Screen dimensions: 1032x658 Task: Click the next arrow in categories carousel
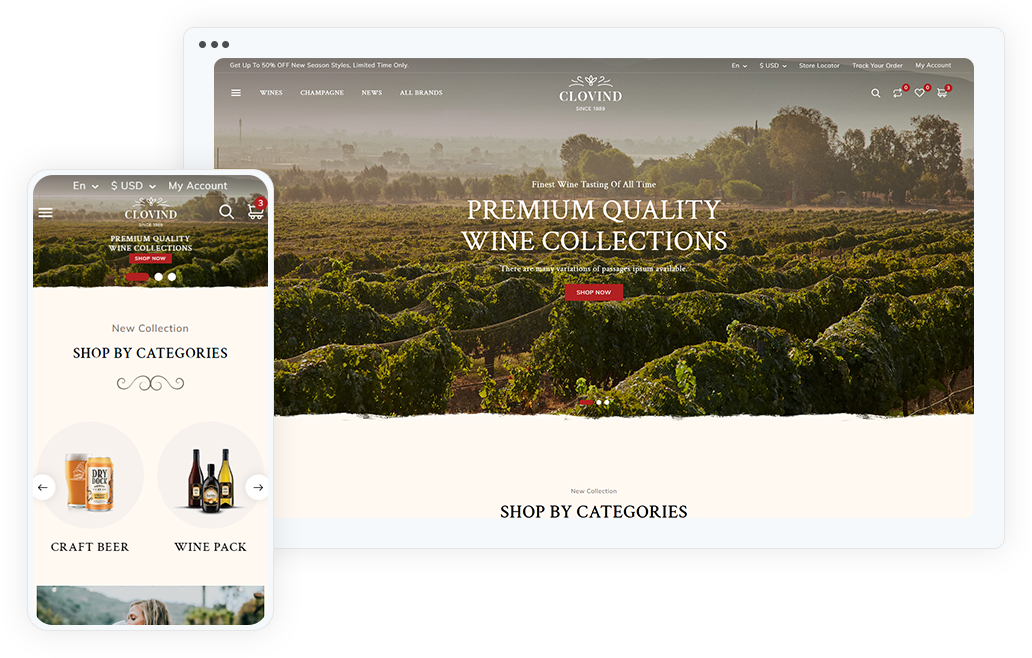258,488
